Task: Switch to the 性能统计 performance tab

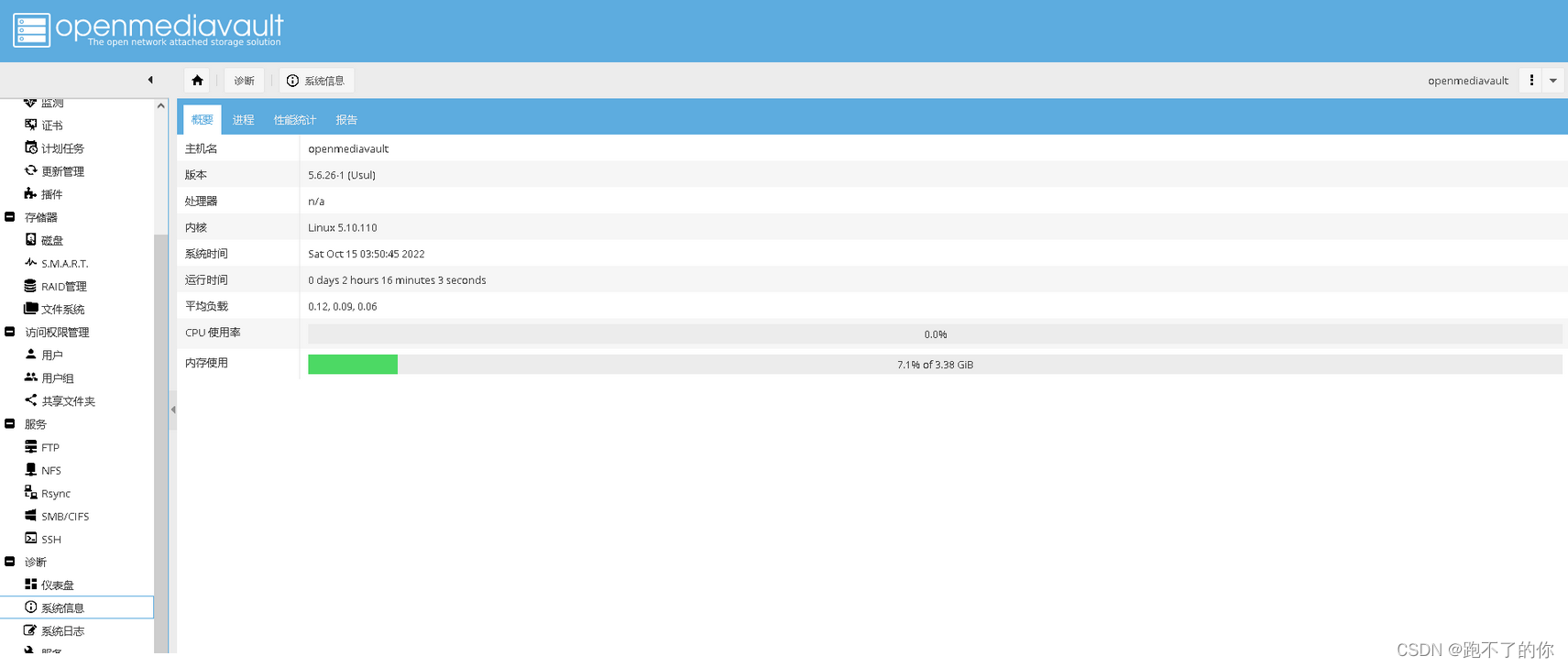Action: pyautogui.click(x=295, y=120)
